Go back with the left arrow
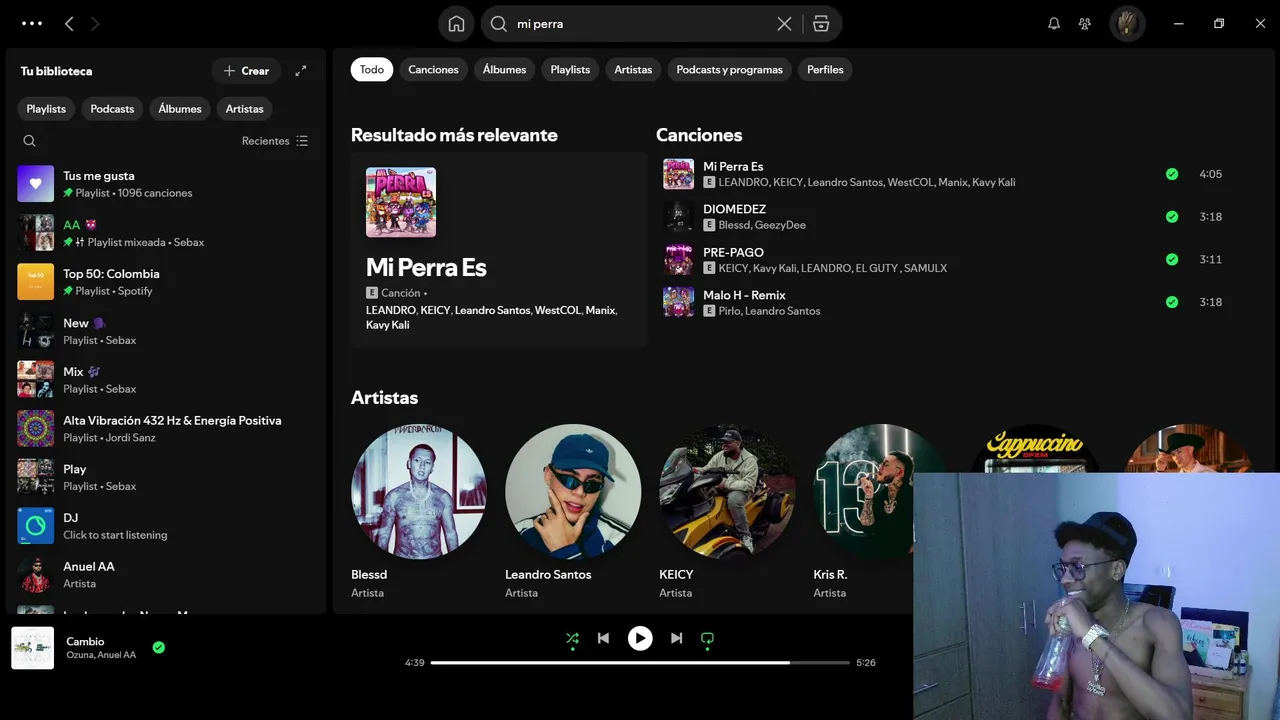This screenshot has height=720, width=1280. [x=69, y=23]
